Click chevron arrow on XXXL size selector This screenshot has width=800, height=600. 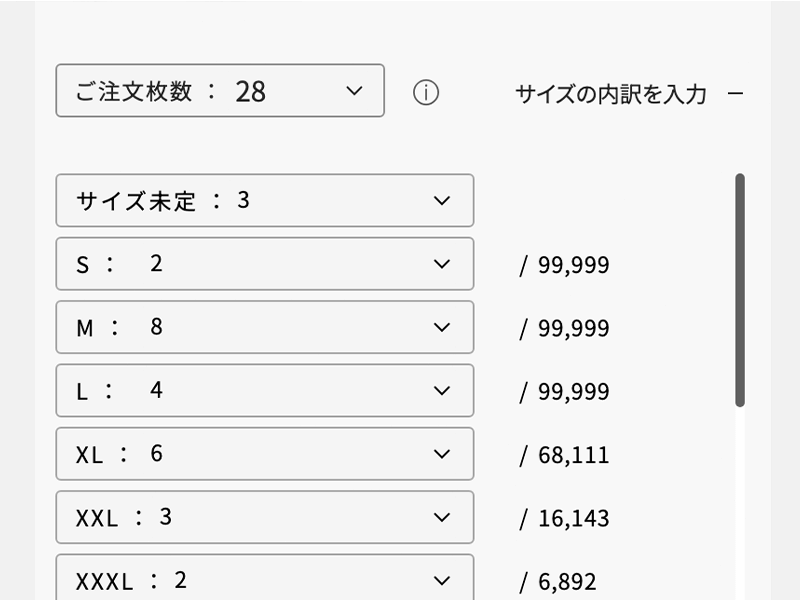click(x=442, y=580)
